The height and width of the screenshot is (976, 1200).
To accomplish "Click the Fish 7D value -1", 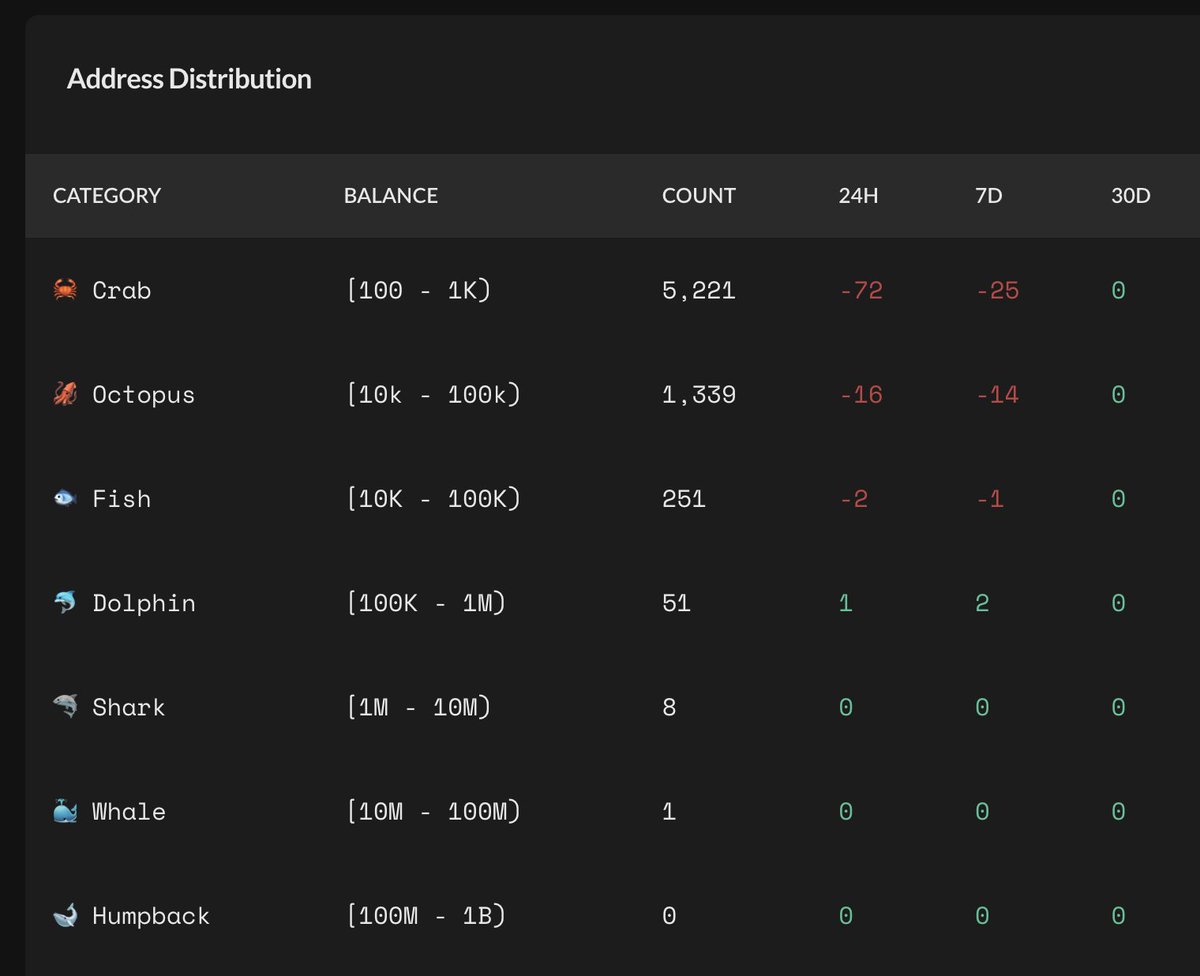I will [990, 499].
